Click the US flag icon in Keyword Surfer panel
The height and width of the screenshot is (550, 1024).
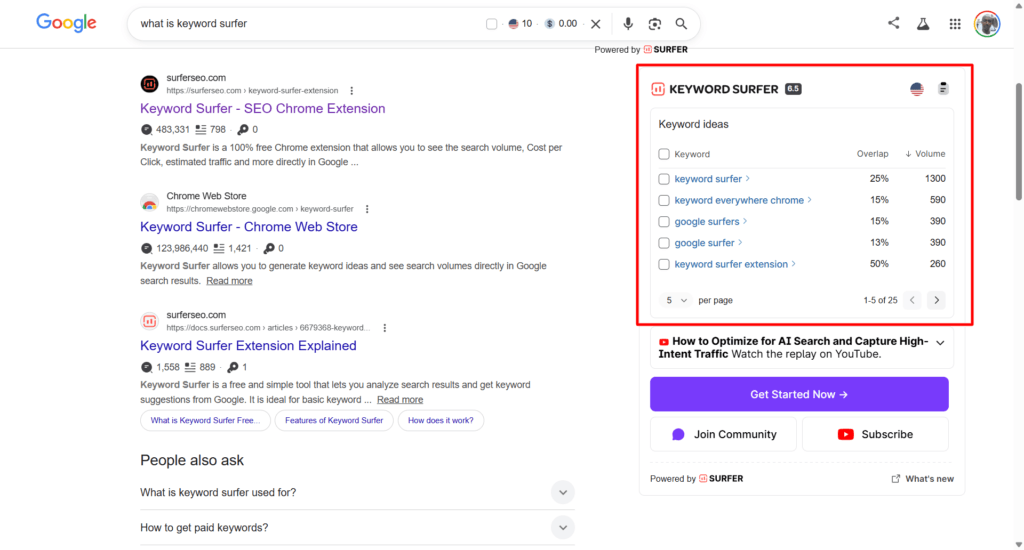coord(917,89)
